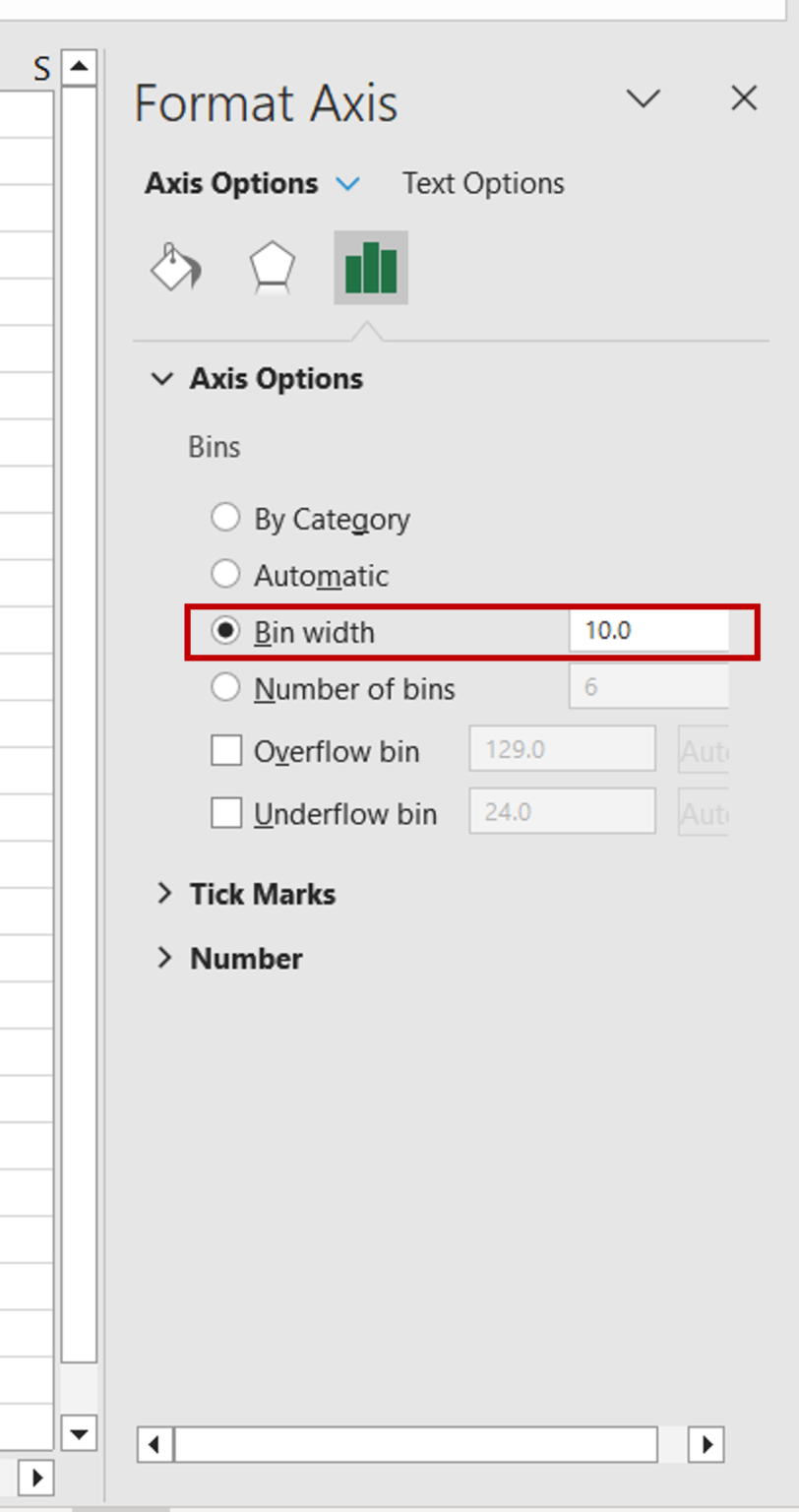
Task: Choose Automatic bin sizing
Action: (225, 574)
